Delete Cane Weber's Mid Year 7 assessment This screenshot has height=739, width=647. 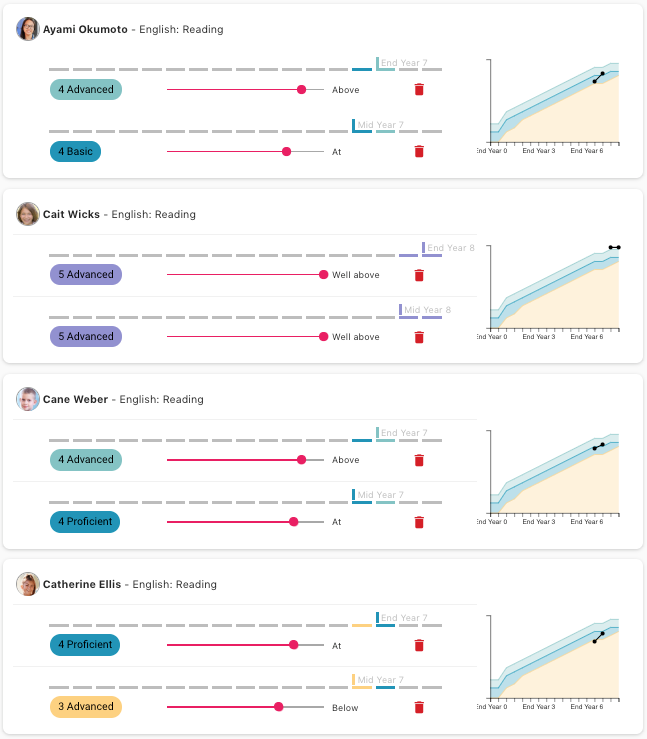419,522
